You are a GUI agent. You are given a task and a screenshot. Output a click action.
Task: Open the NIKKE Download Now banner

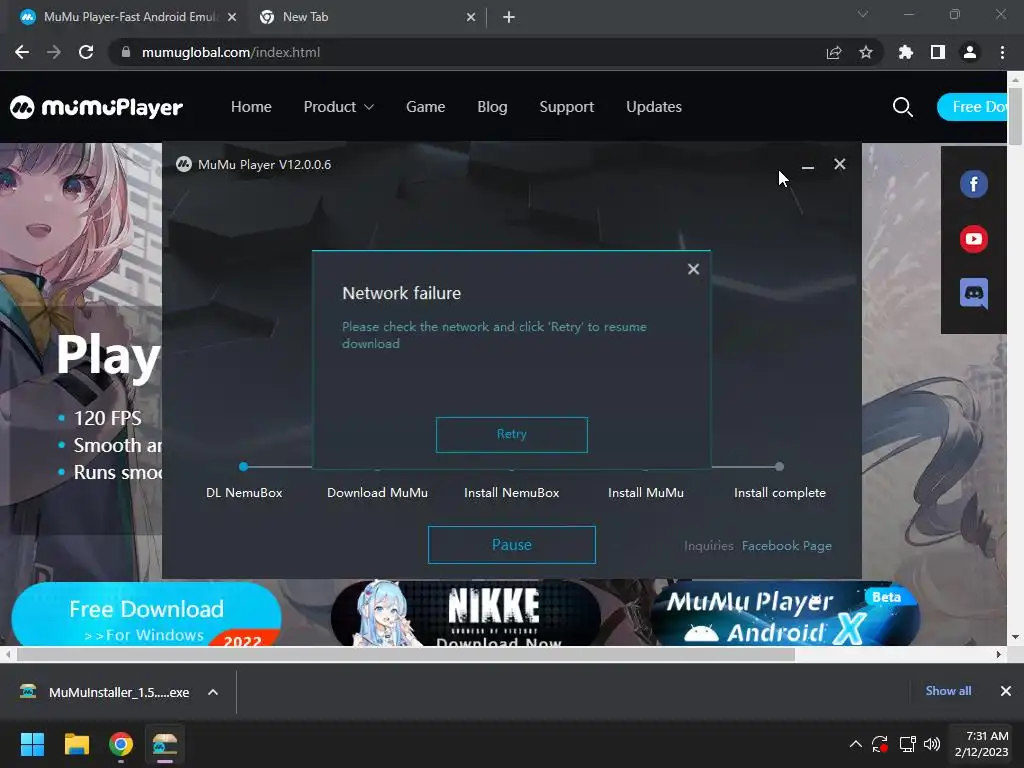(x=466, y=615)
